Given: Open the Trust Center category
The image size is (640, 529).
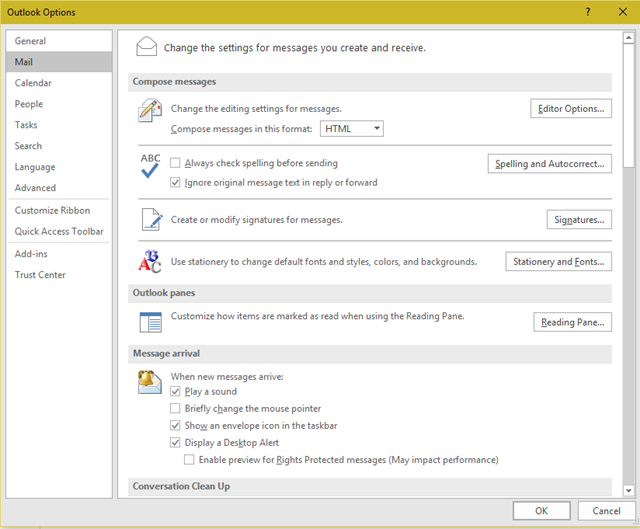Looking at the screenshot, I should point(59,275).
